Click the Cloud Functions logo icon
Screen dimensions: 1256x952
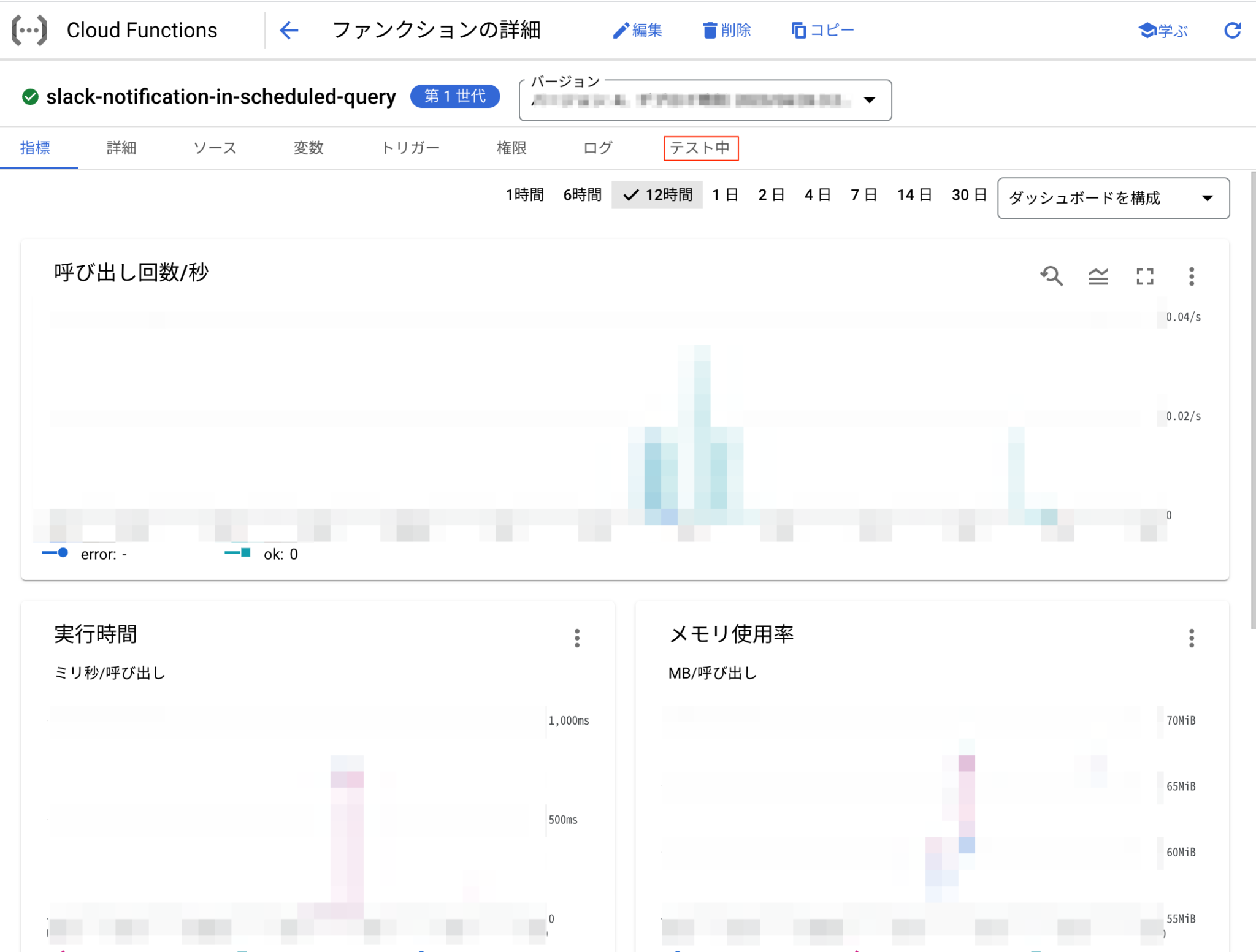[29, 29]
